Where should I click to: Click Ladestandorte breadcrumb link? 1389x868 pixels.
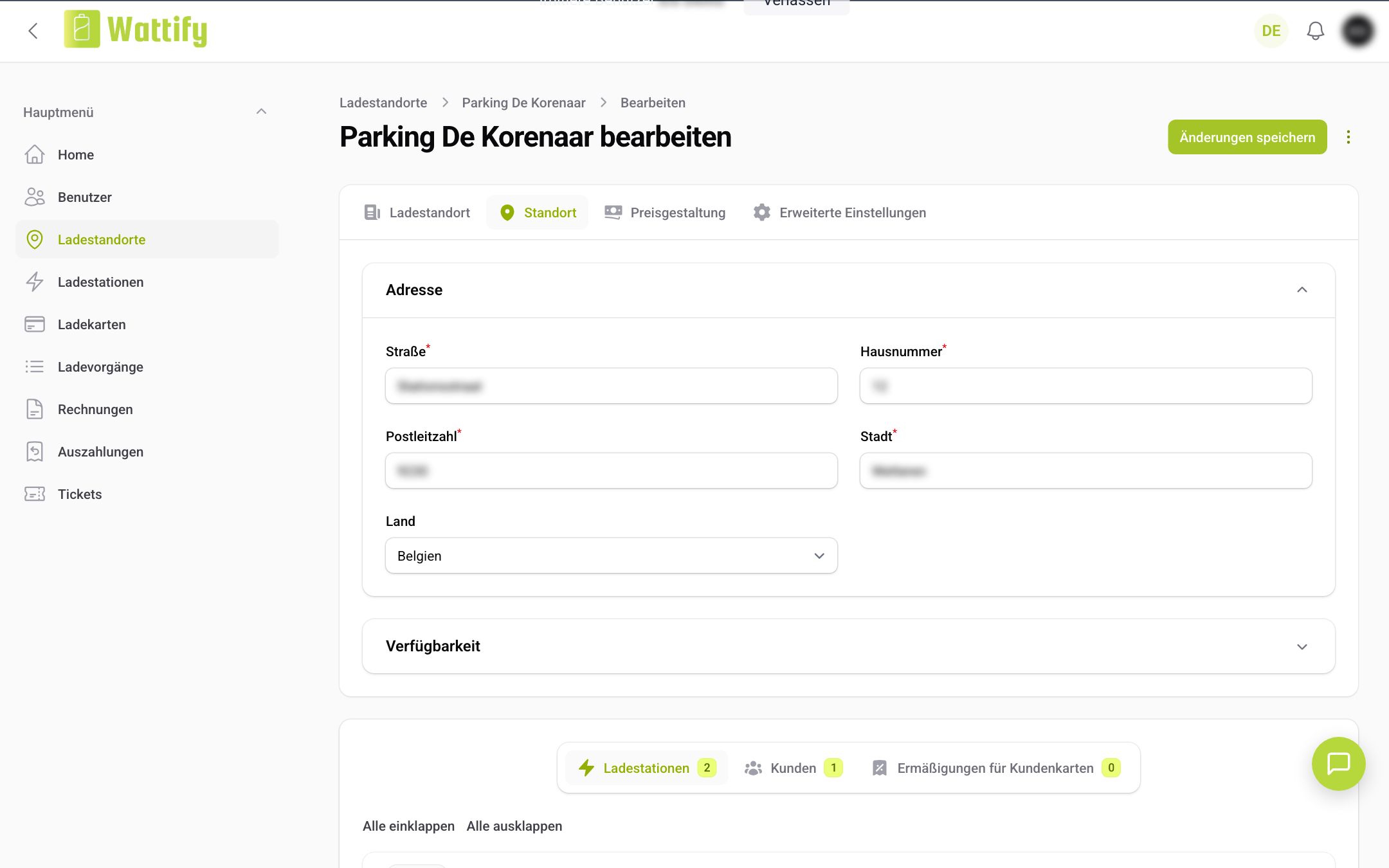[x=383, y=103]
